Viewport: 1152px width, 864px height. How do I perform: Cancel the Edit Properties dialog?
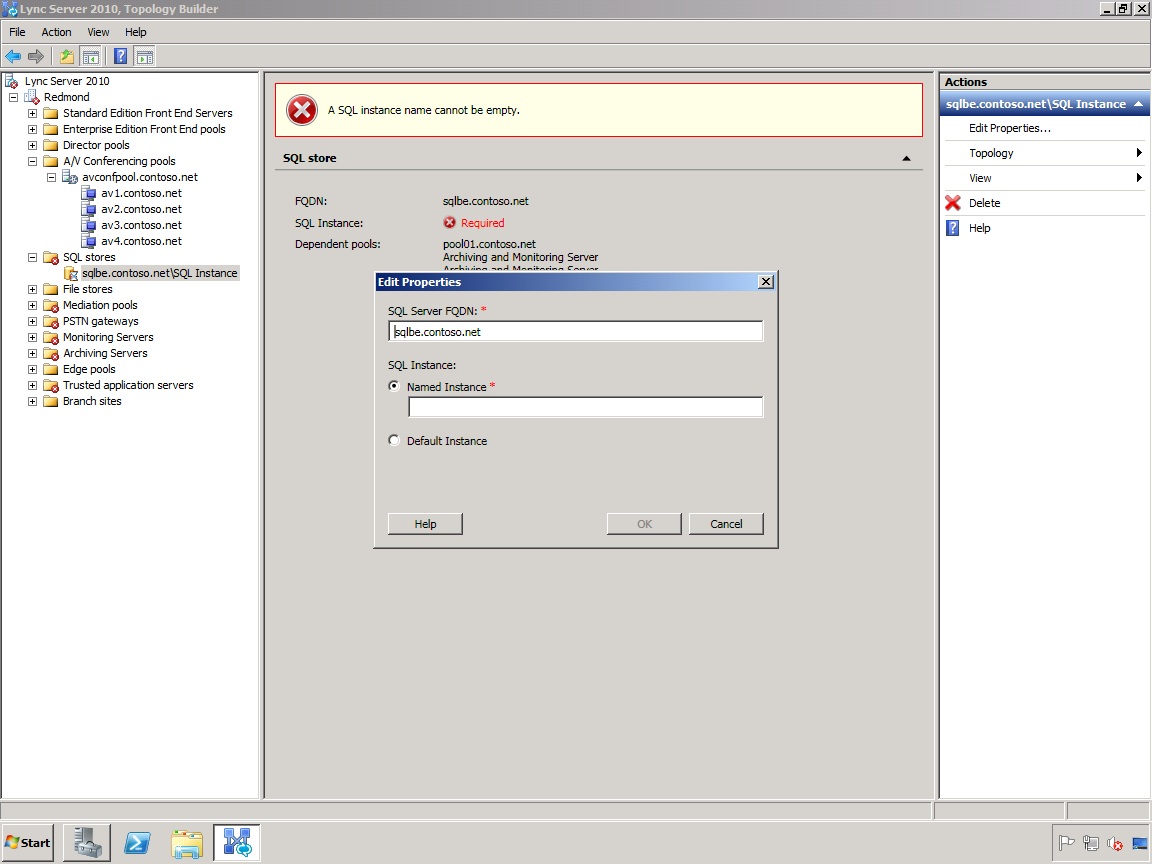[x=726, y=524]
